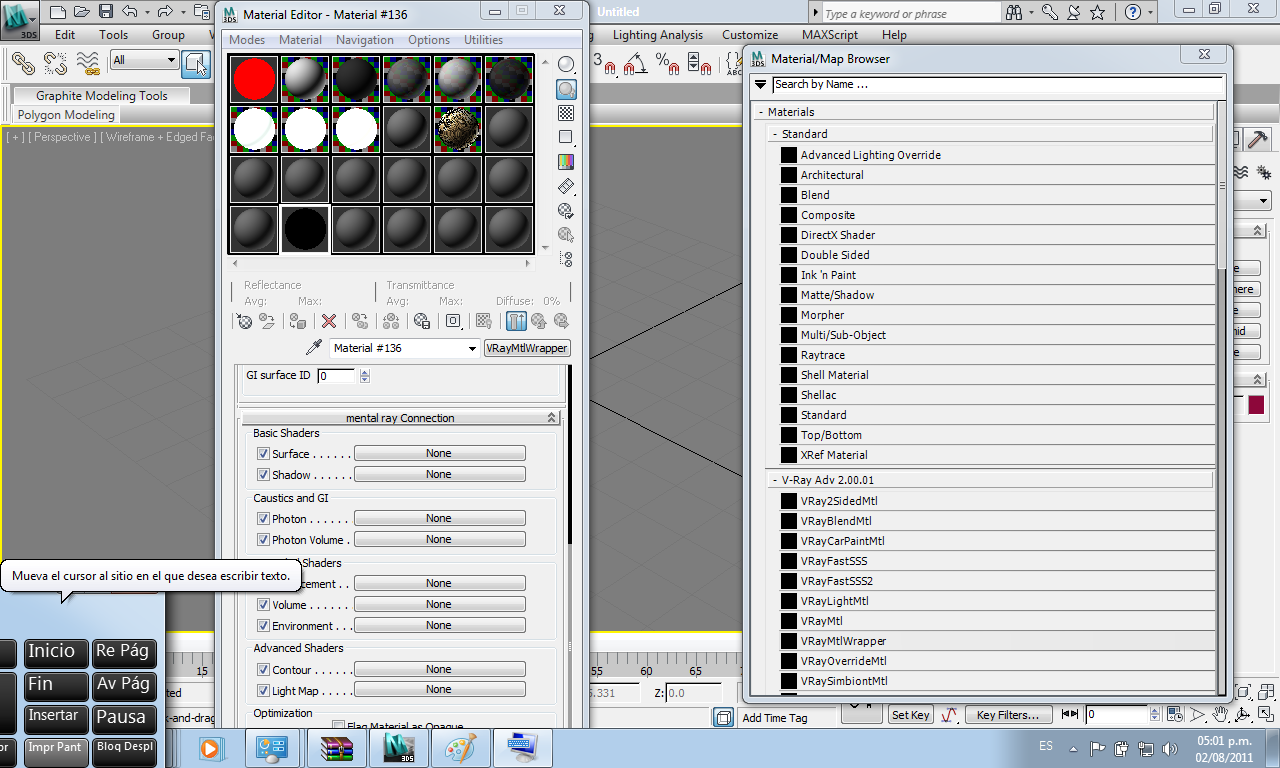Pick material with the eyedropper icon
Image resolution: width=1280 pixels, height=768 pixels.
click(314, 348)
